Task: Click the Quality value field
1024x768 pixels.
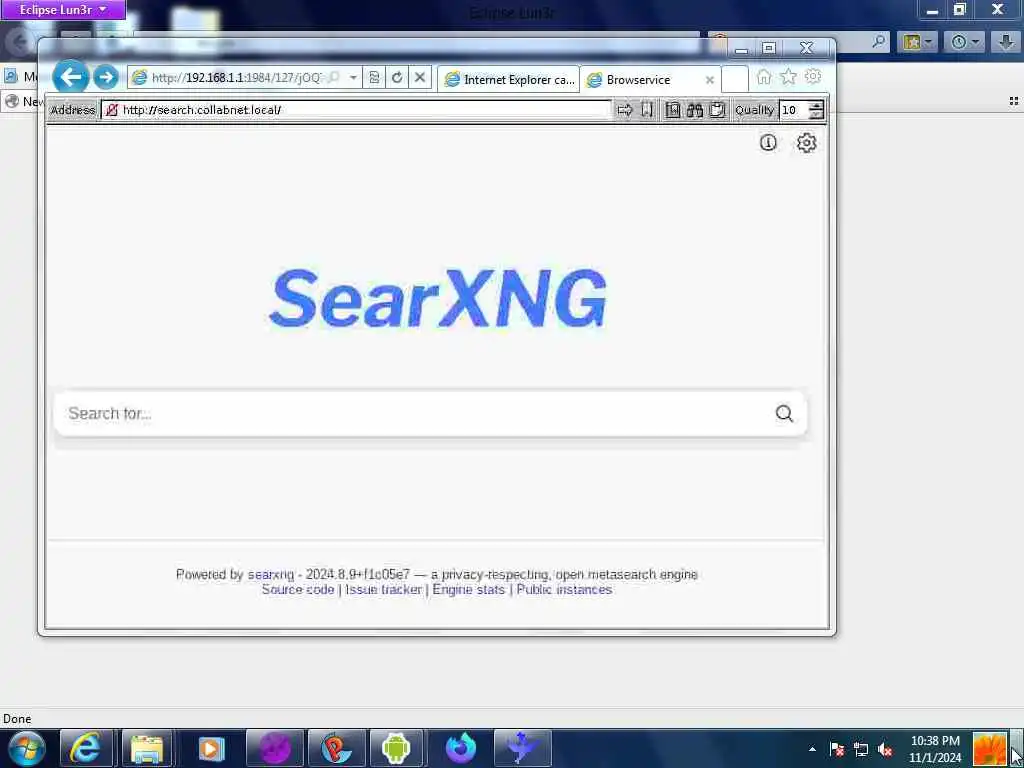Action: point(793,110)
